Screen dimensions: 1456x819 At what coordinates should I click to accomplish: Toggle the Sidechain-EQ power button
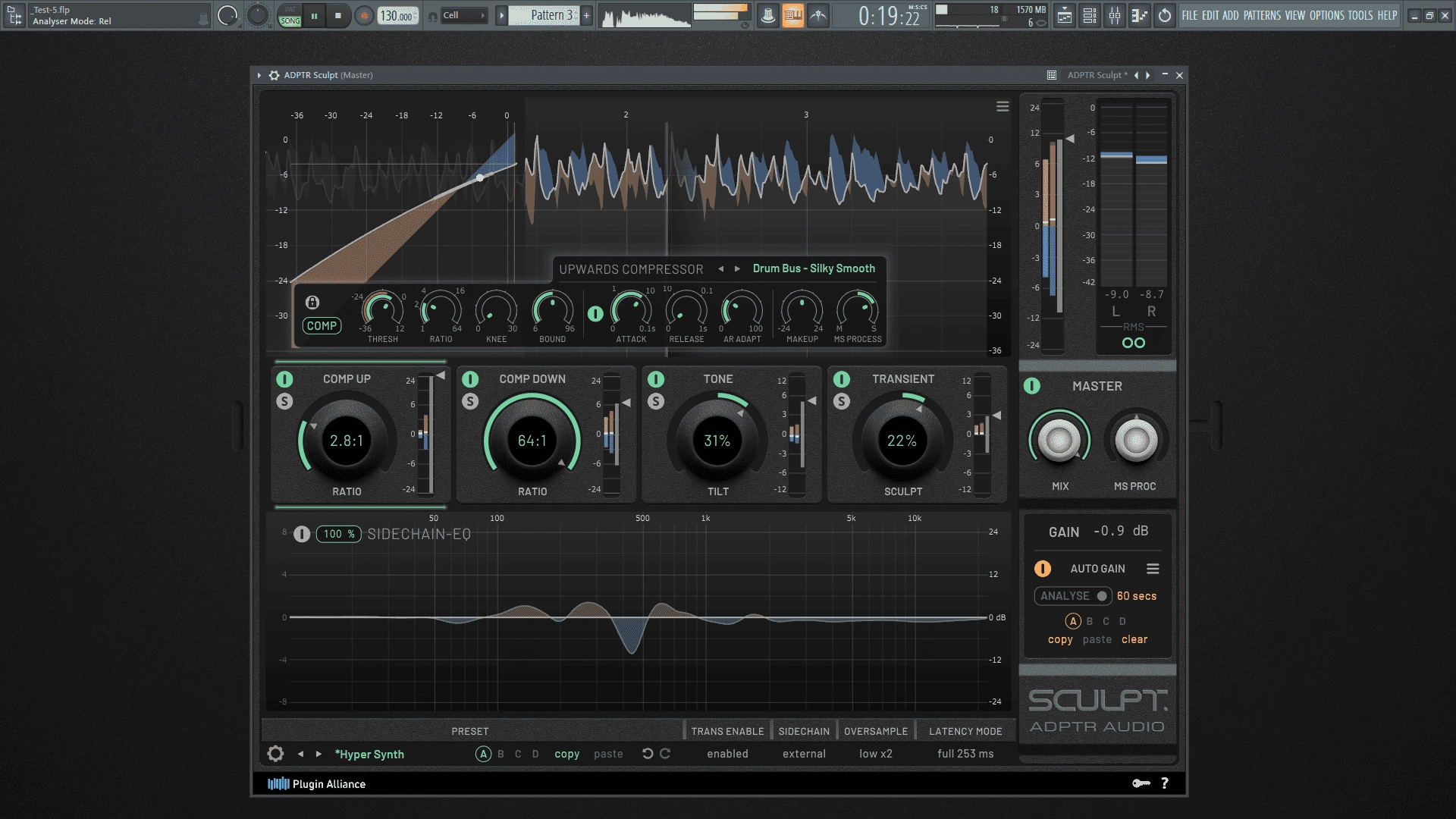(x=302, y=534)
